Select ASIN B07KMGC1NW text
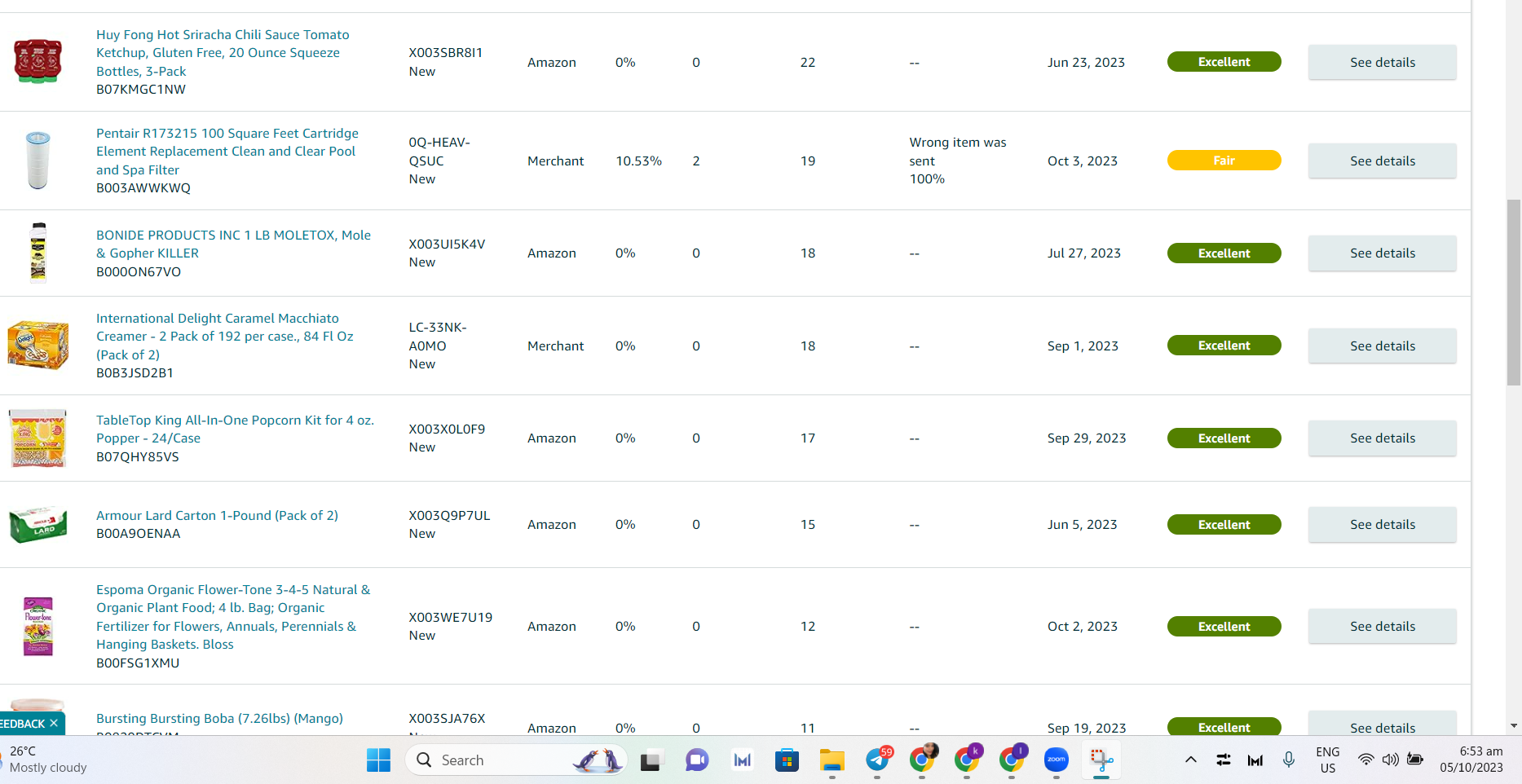 (141, 90)
